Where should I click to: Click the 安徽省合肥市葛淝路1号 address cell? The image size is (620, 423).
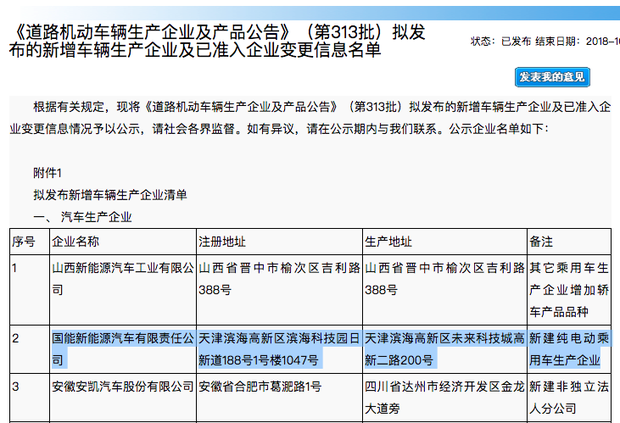click(260, 386)
